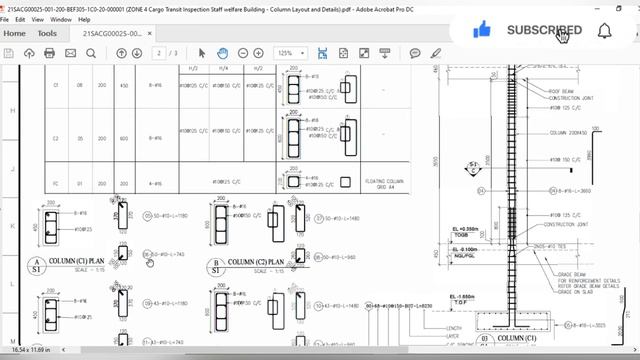Open the 125% zoom level dropdown
This screenshot has height=360, width=640.
(291, 53)
